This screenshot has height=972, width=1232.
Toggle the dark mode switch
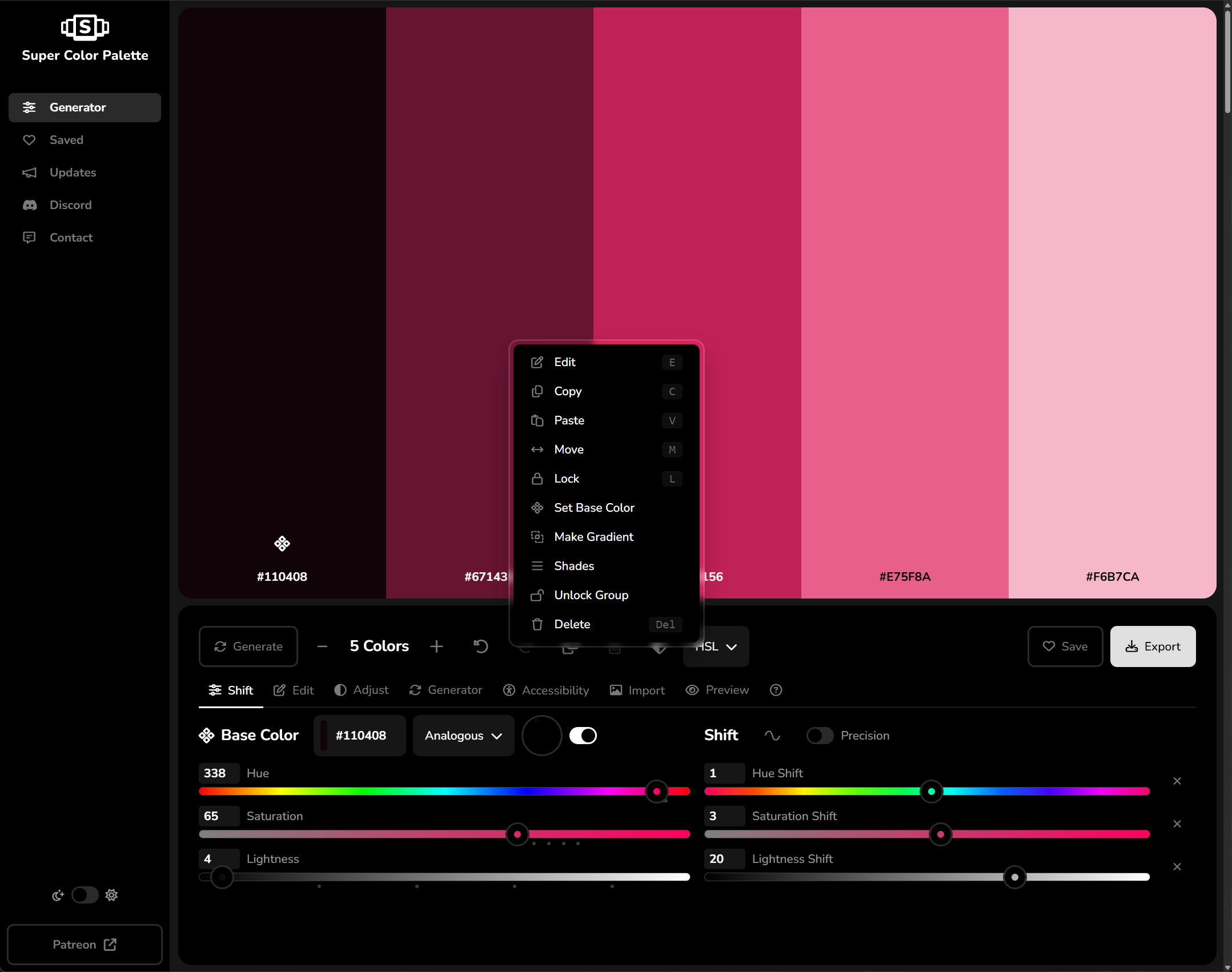click(x=85, y=895)
